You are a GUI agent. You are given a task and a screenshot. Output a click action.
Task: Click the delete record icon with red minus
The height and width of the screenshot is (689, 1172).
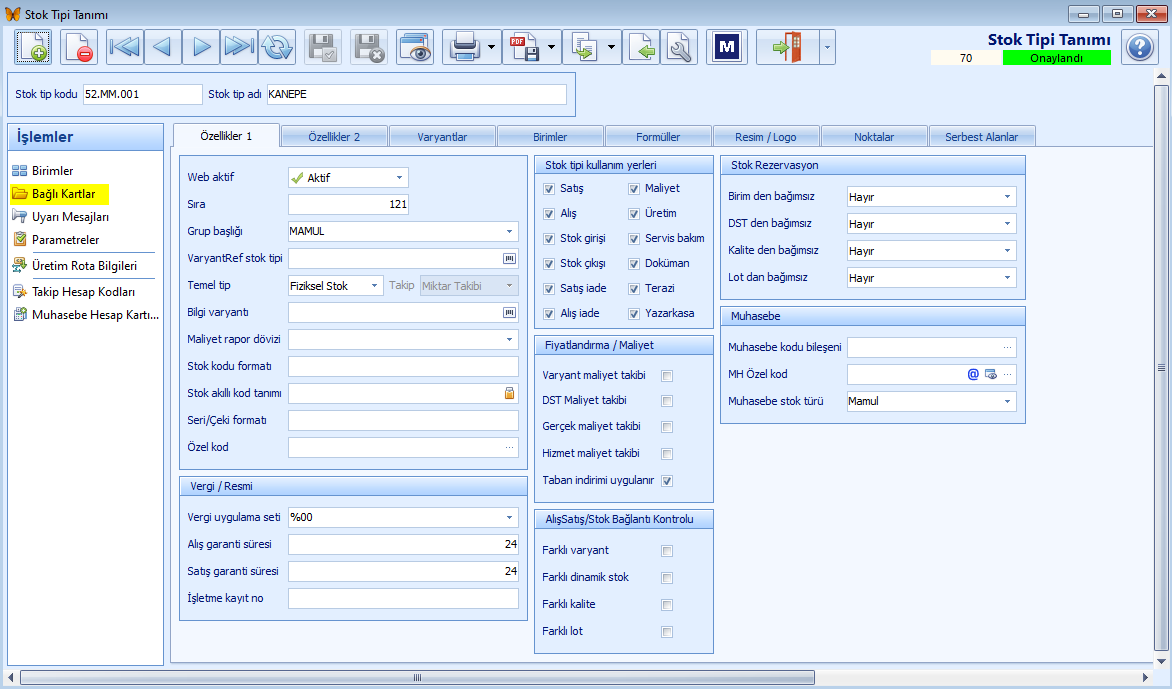pyautogui.click(x=78, y=47)
